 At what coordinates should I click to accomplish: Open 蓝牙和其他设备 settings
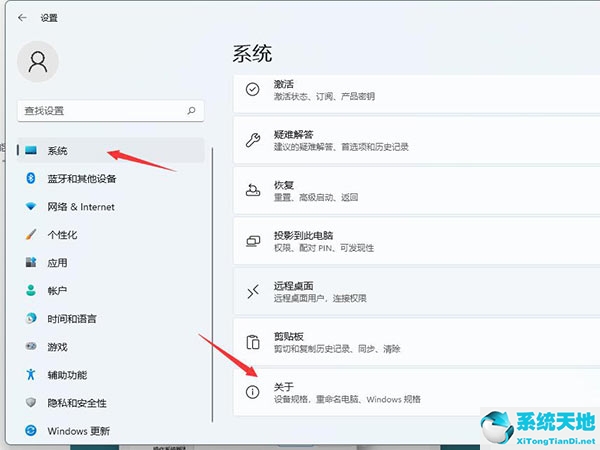coord(82,179)
